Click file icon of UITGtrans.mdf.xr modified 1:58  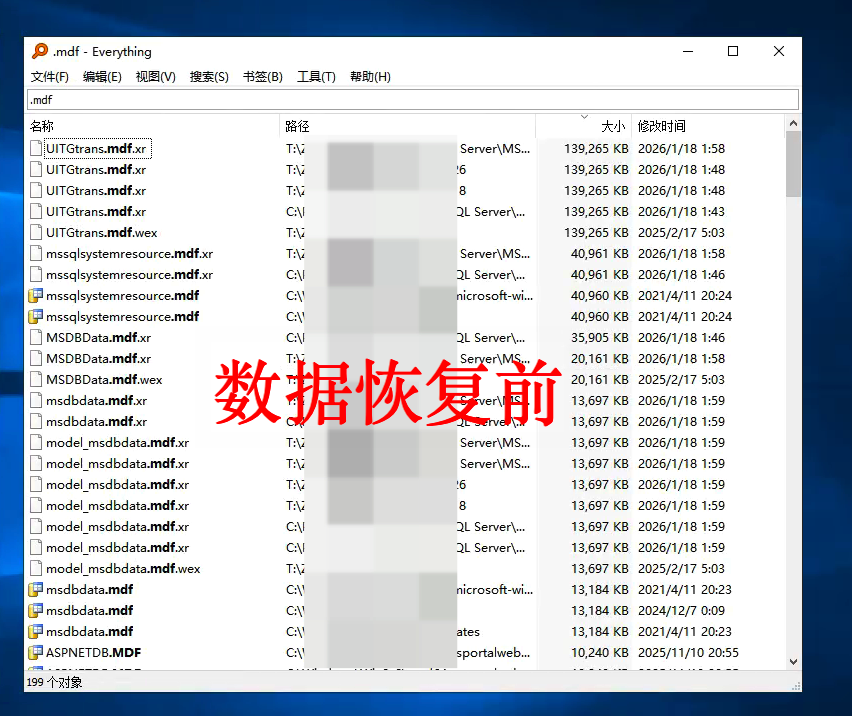point(36,148)
